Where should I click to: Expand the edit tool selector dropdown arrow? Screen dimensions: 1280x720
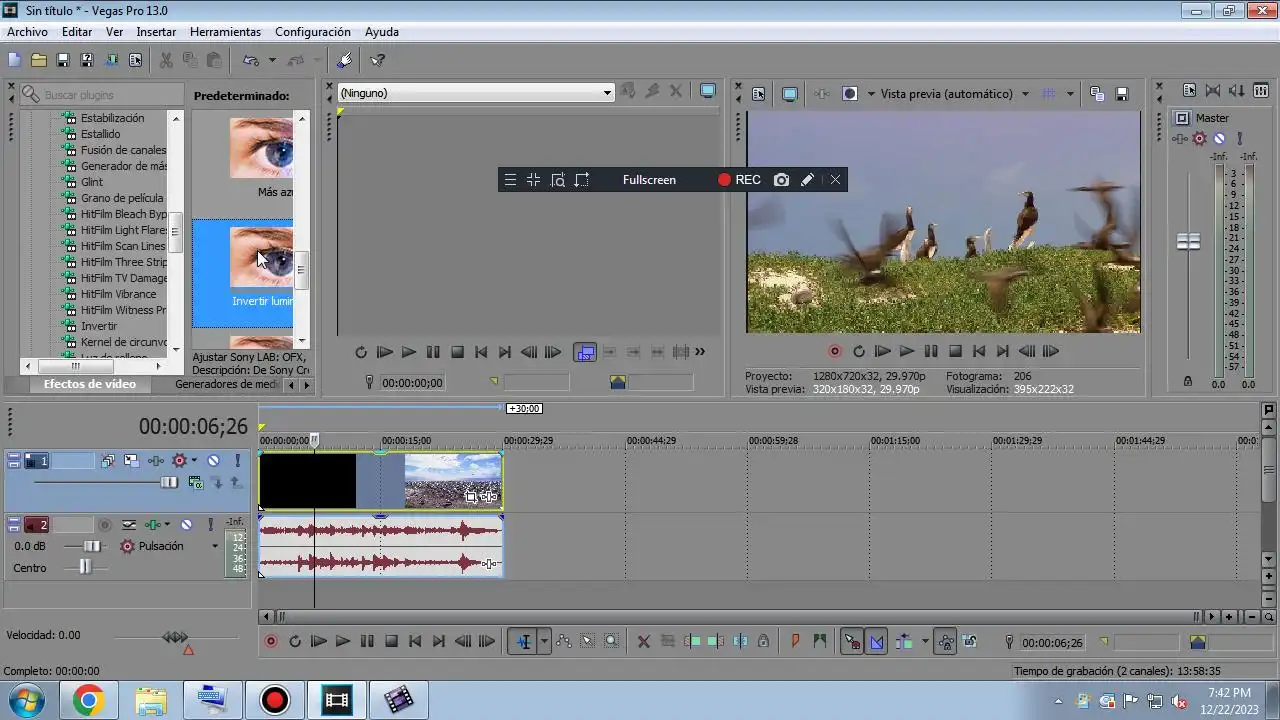tap(544, 642)
